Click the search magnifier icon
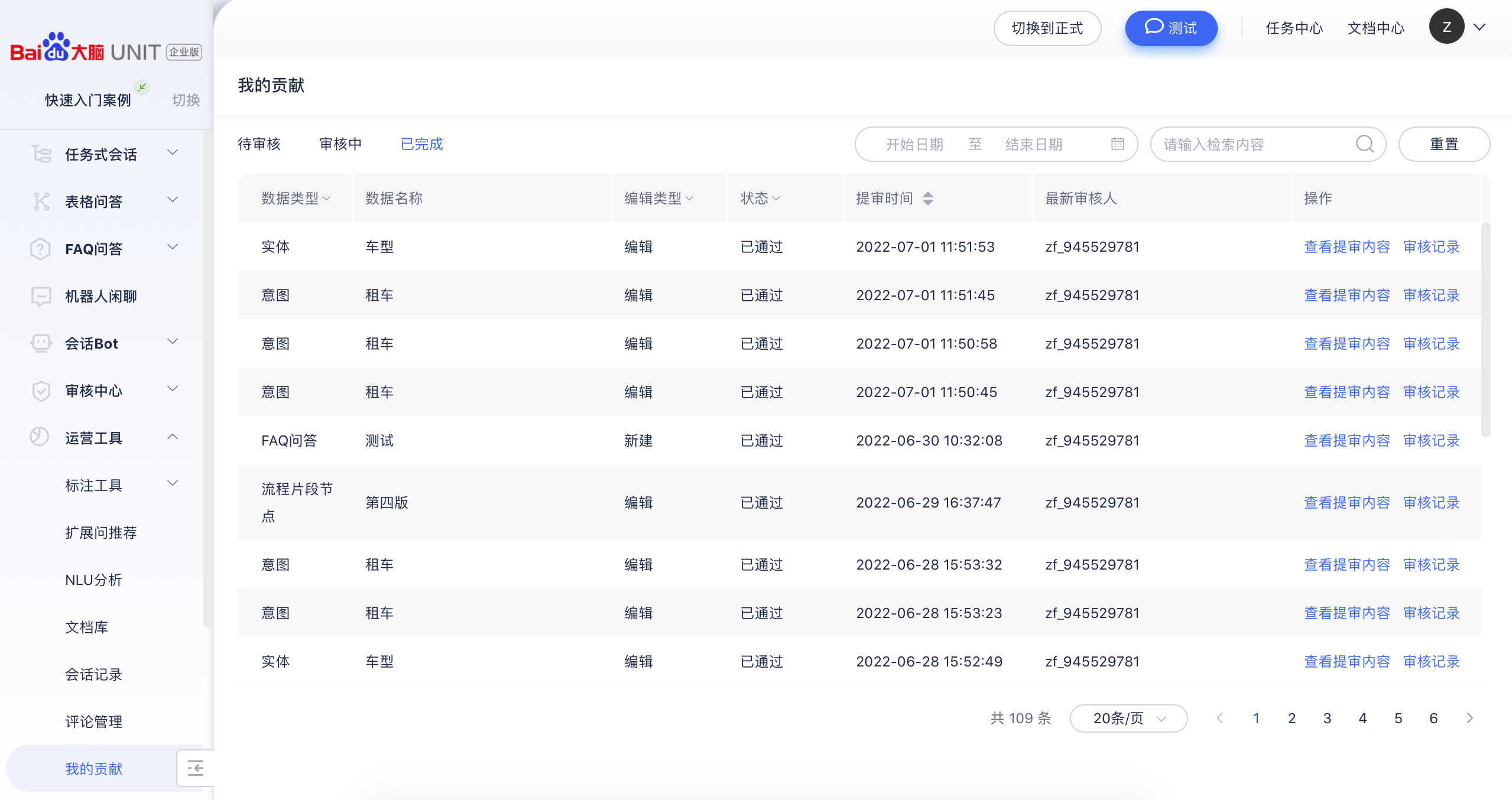The image size is (1512, 800). 1364,144
